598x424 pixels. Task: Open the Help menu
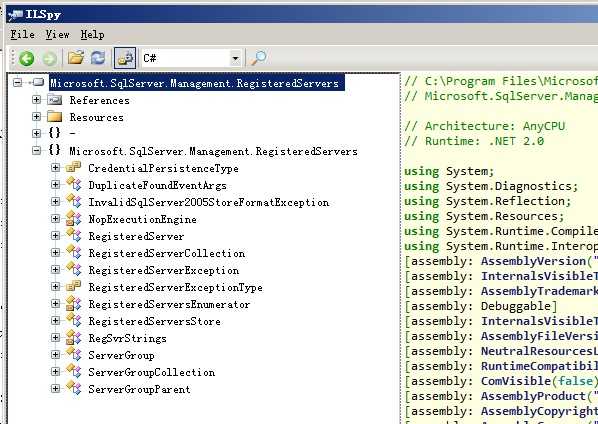pos(92,35)
